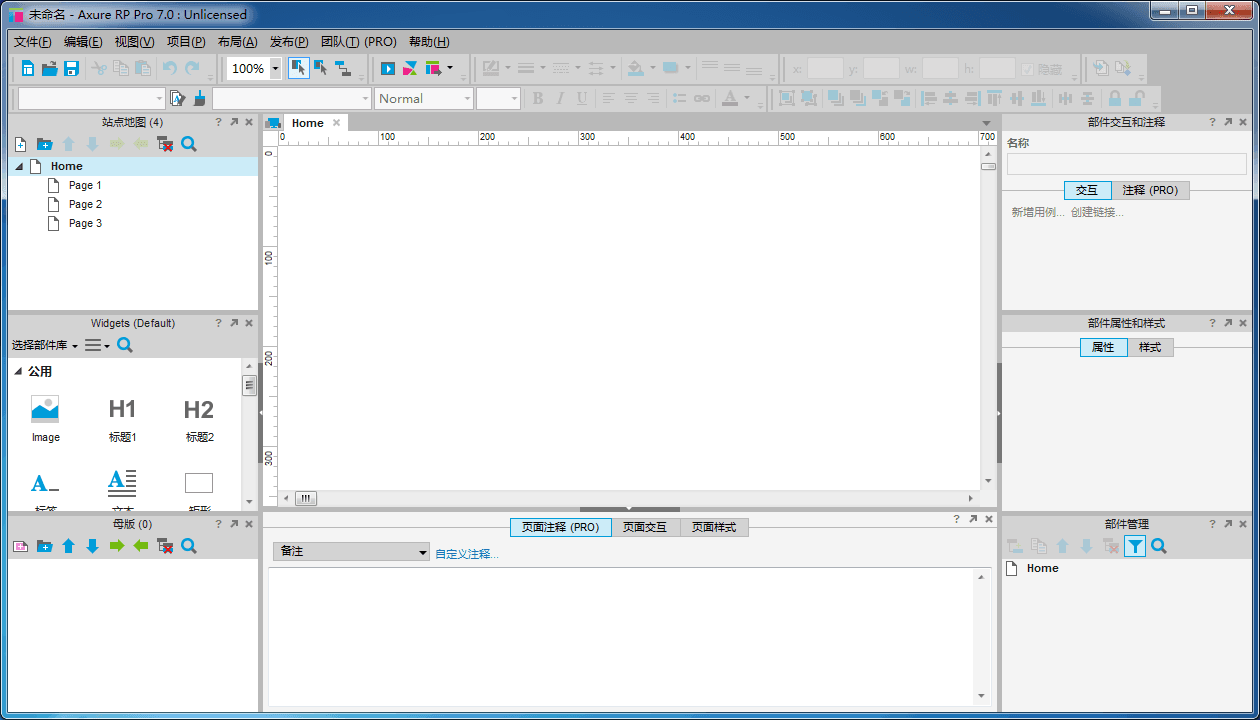The image size is (1260, 720).
Task: Choose the Contained selection mode tool
Action: coord(321,68)
